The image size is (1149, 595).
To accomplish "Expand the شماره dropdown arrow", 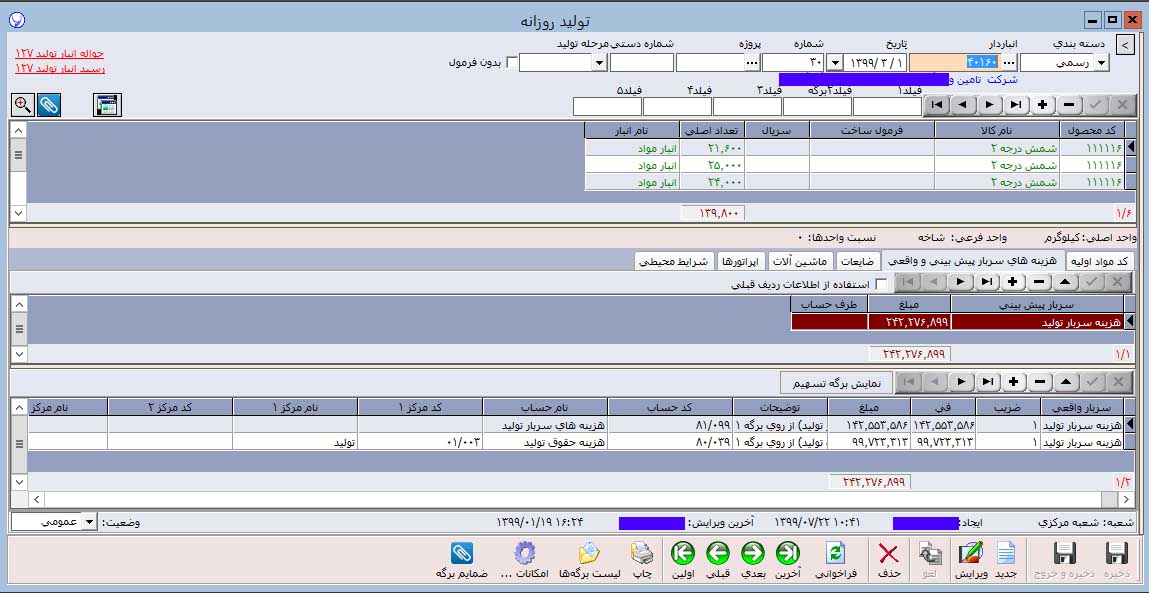I will click(833, 62).
